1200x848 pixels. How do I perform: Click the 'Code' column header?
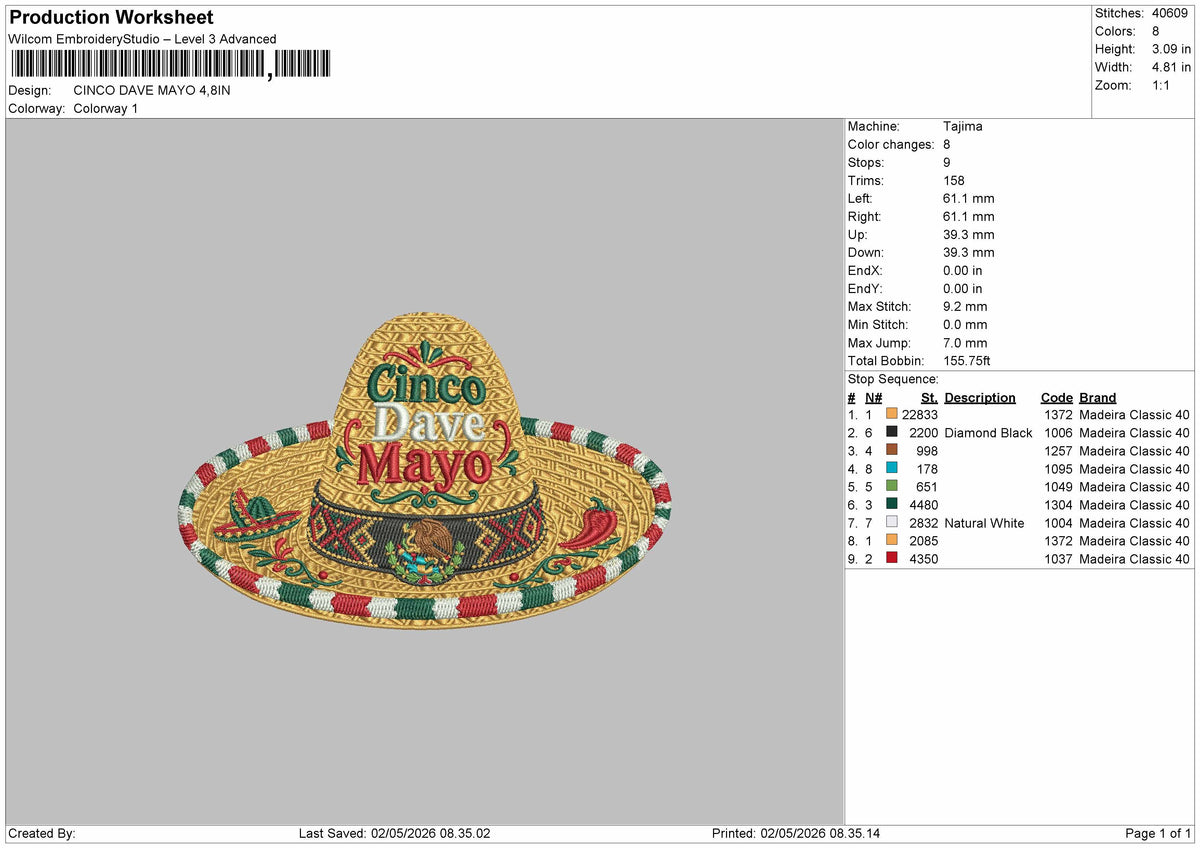(1056, 397)
